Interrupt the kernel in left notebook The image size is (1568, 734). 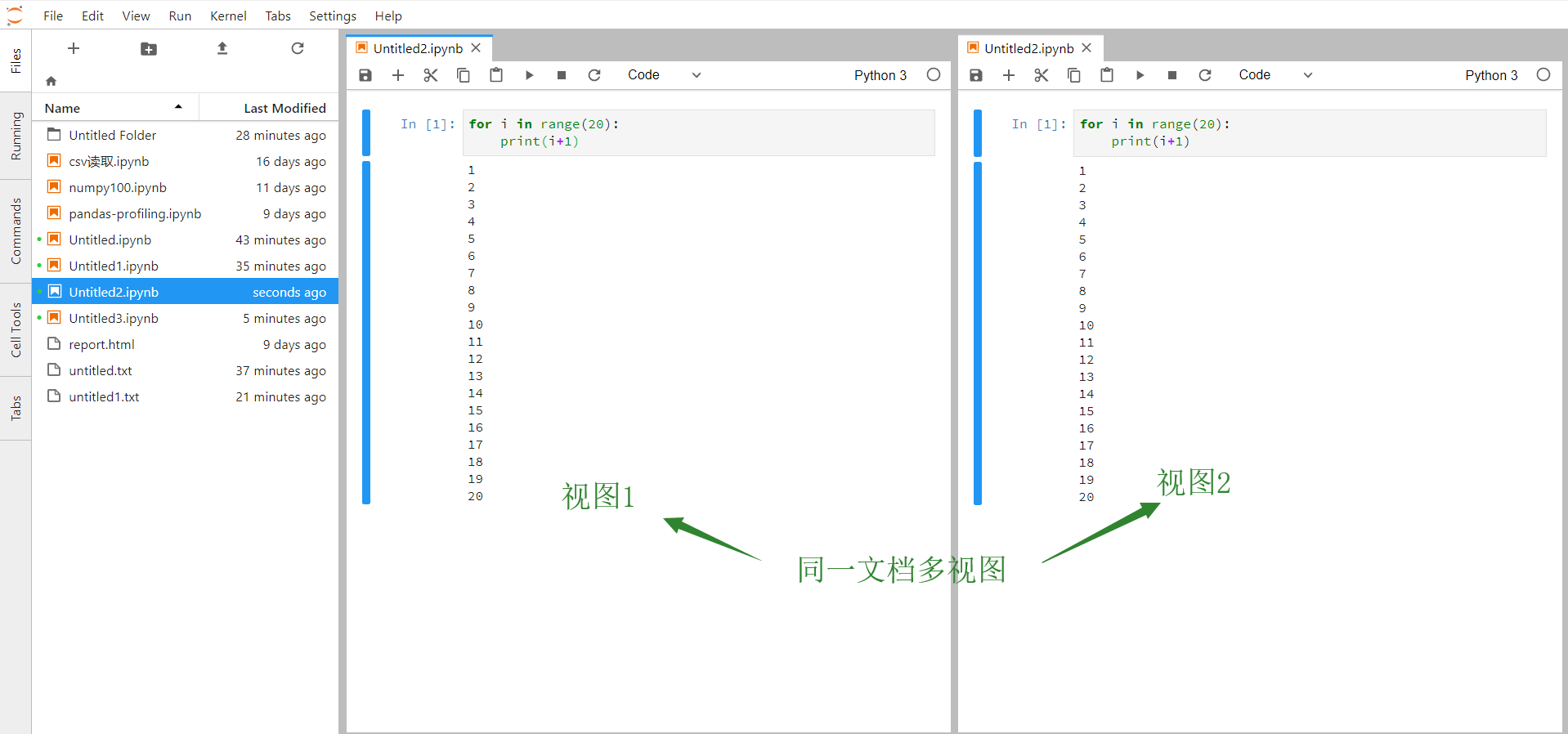pyautogui.click(x=562, y=75)
